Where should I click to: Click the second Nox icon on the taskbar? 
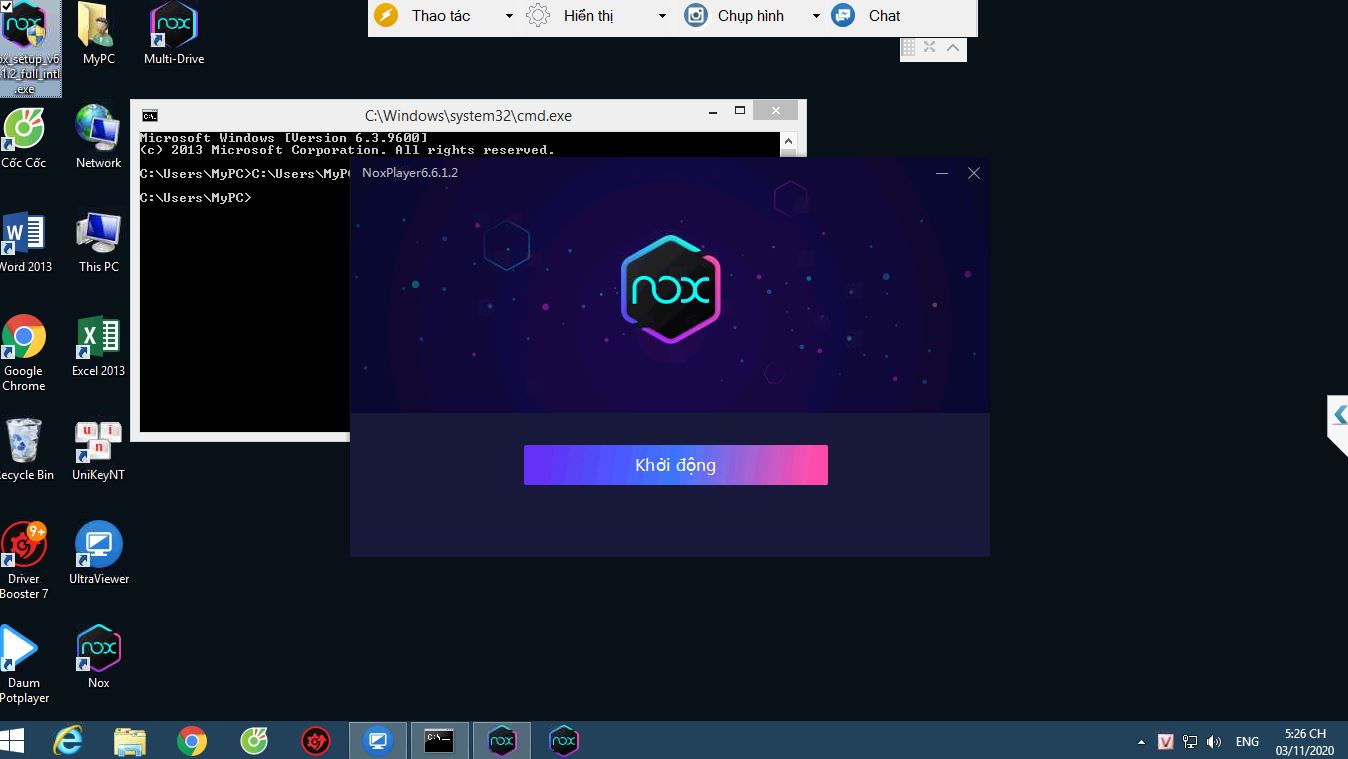click(x=564, y=741)
